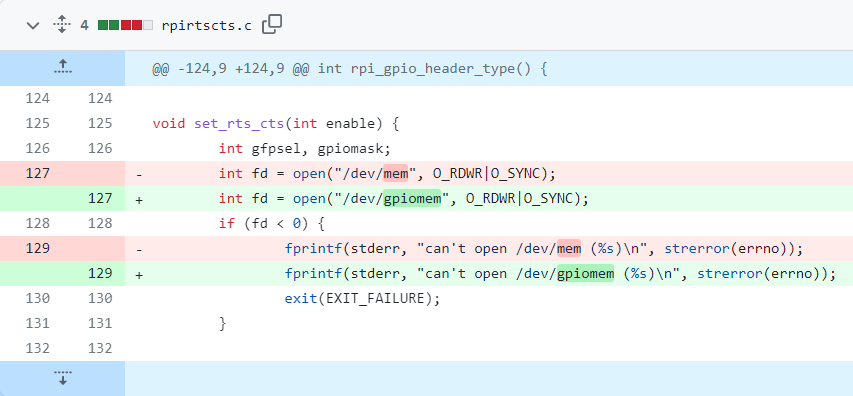
Task: Expand all lines icon next to the change count
Action: tap(62, 24)
